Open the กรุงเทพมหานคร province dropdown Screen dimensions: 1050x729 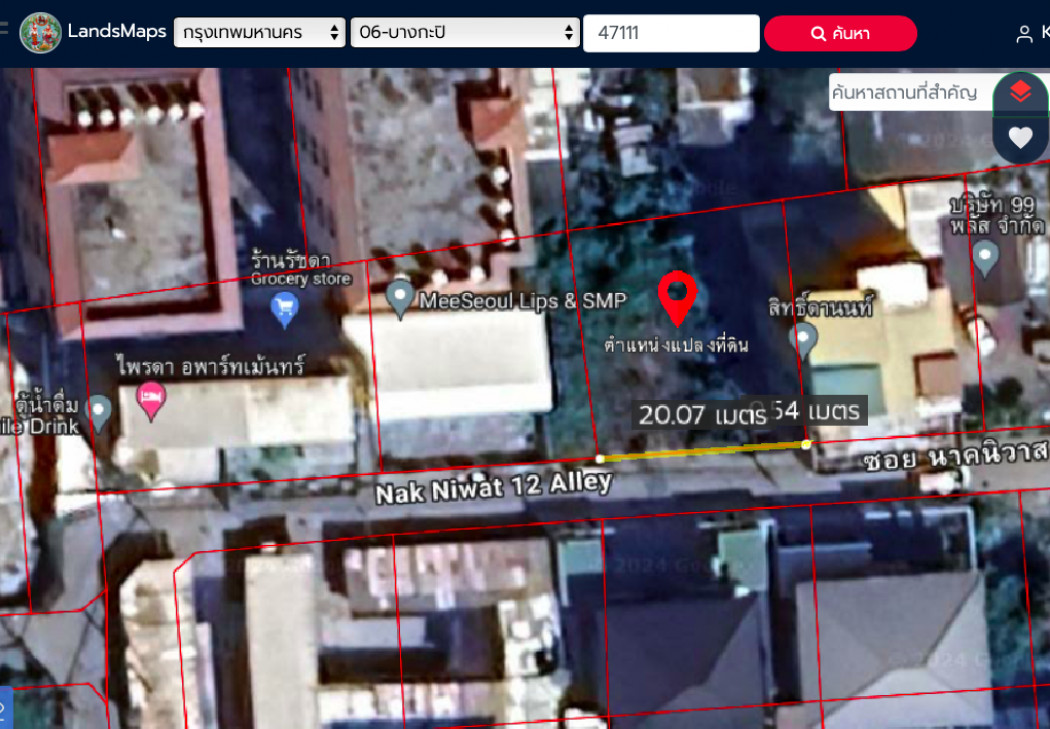(259, 33)
